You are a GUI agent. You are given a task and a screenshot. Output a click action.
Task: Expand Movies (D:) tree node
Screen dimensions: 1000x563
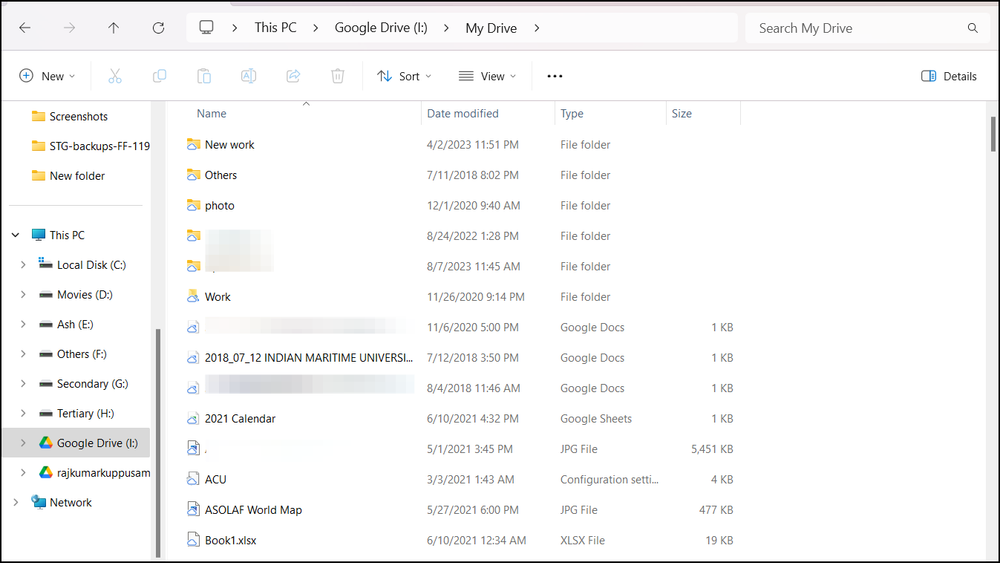pos(23,295)
